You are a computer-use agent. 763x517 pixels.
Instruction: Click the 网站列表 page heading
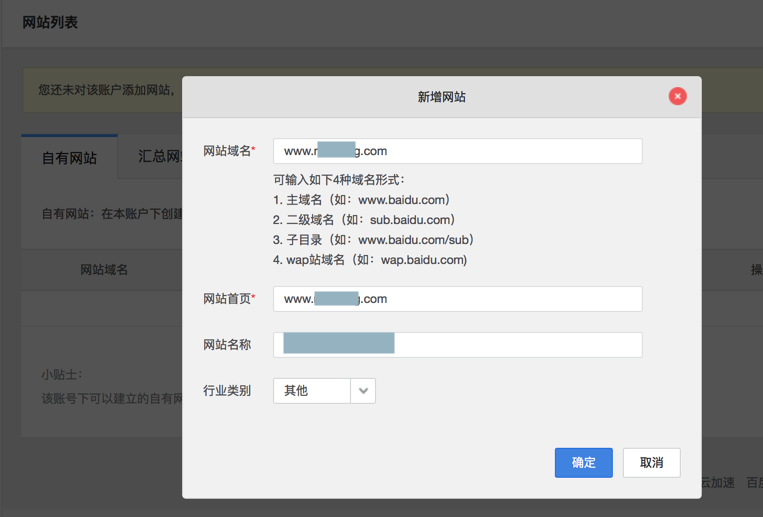tap(50, 22)
